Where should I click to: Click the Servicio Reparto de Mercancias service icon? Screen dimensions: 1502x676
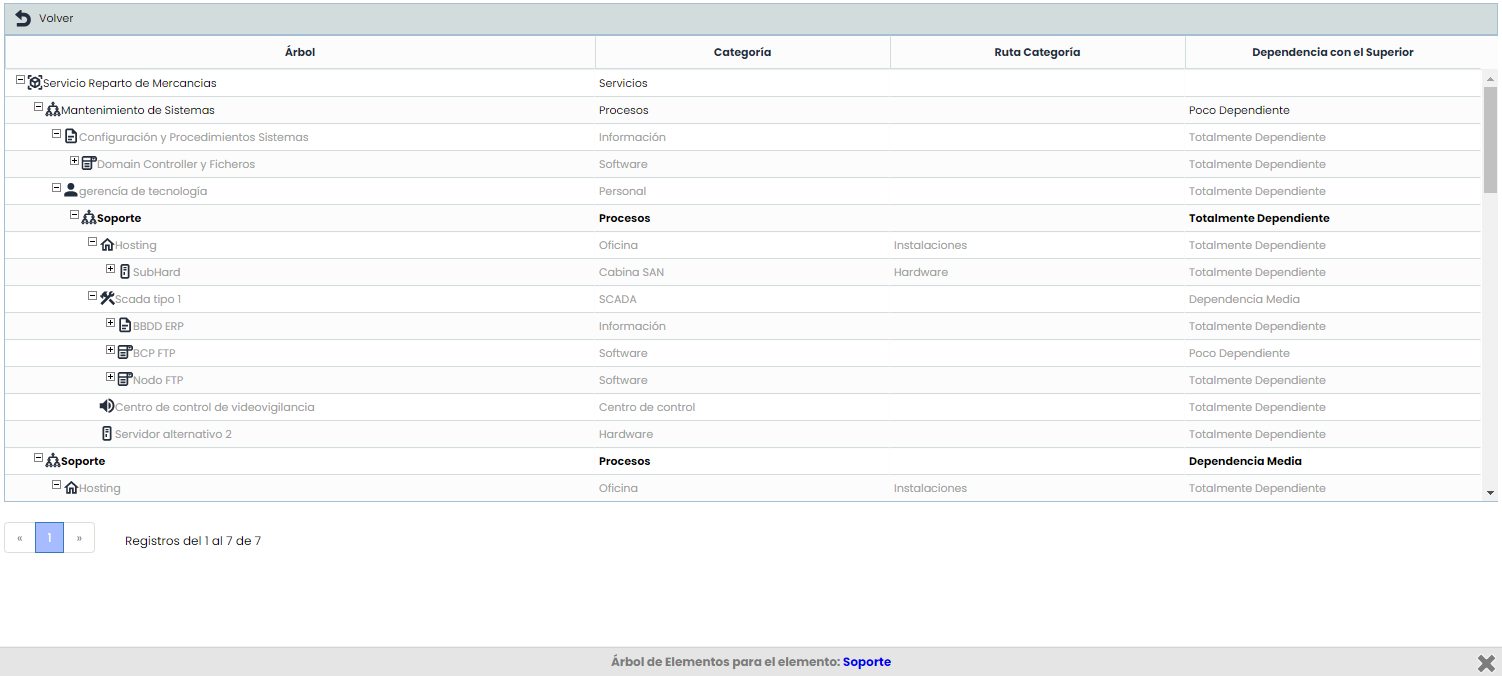click(35, 83)
